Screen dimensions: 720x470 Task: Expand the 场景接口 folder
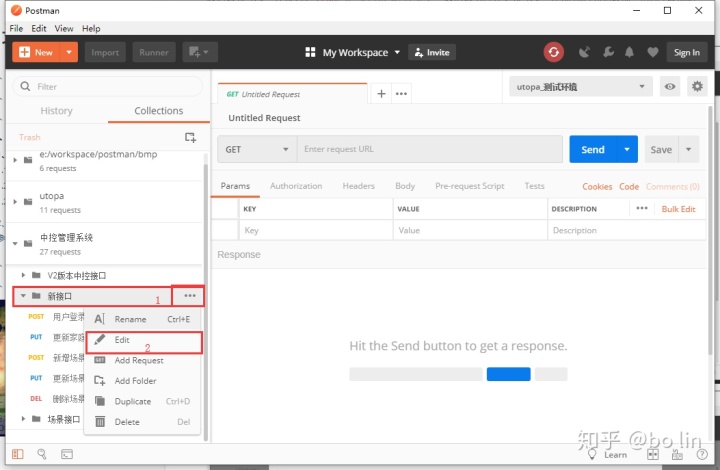[x=23, y=419]
